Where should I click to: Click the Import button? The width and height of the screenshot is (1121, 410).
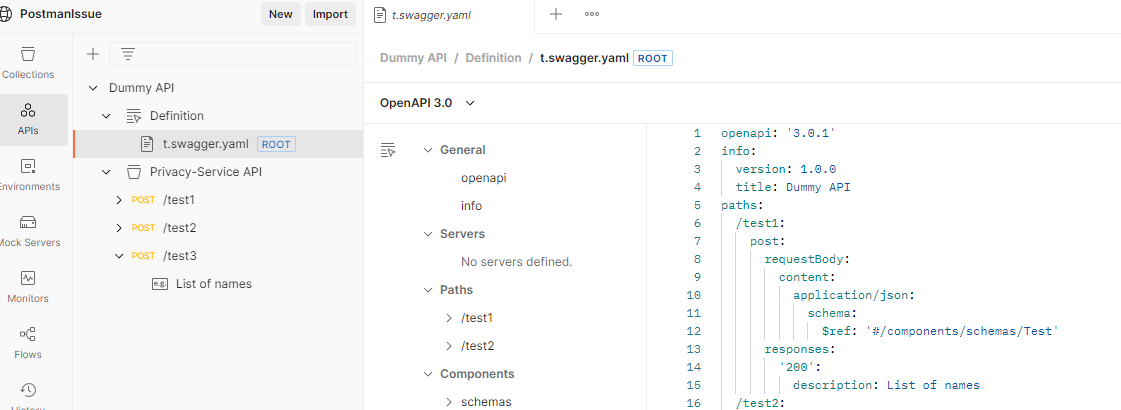330,14
